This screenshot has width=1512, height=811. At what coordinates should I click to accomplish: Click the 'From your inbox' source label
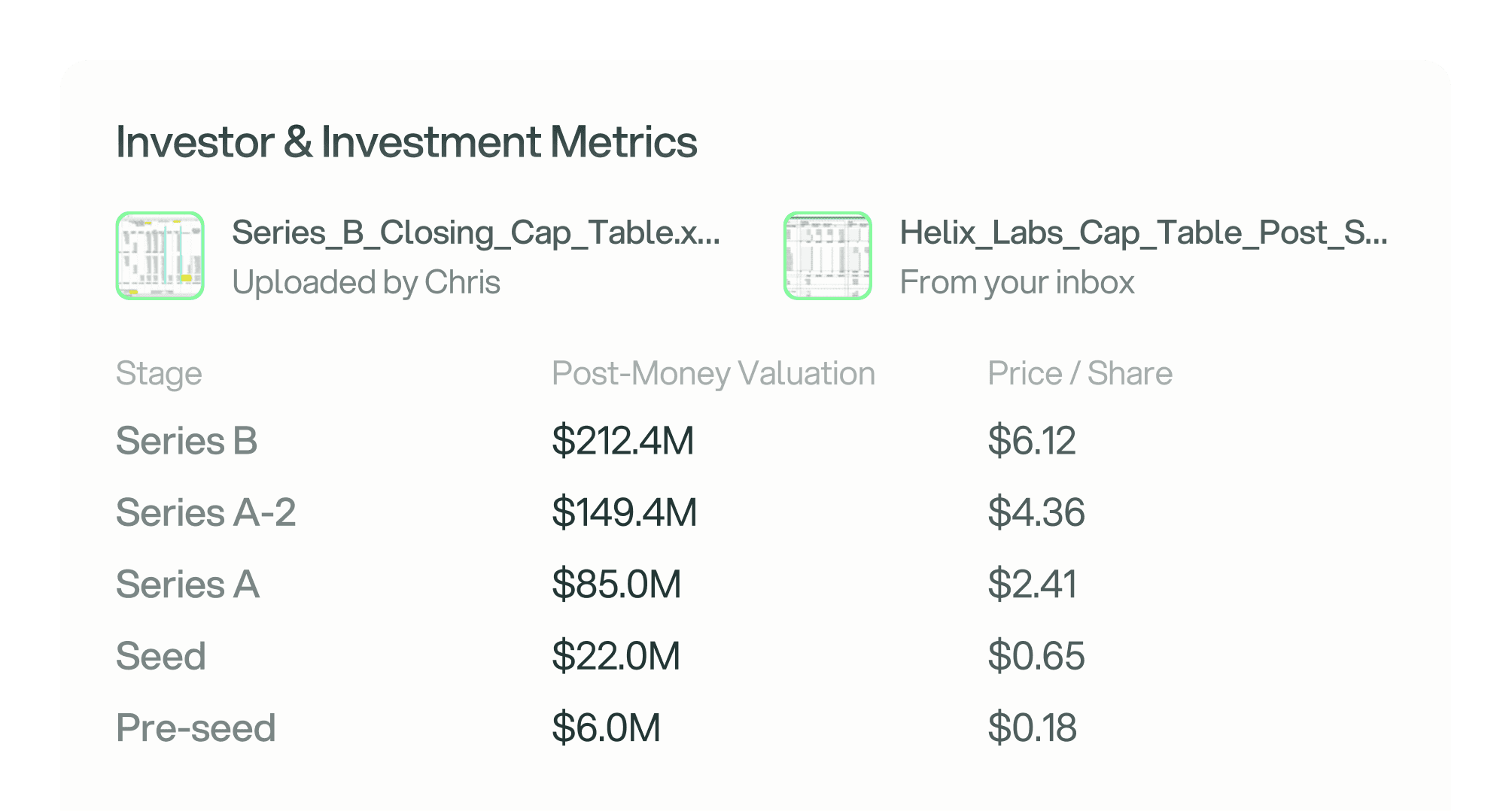1018,283
